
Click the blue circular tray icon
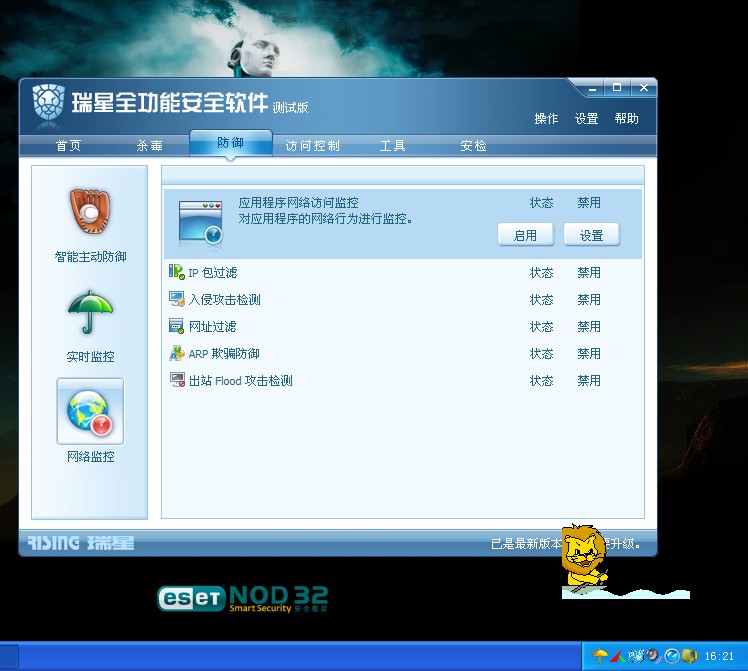[672, 656]
